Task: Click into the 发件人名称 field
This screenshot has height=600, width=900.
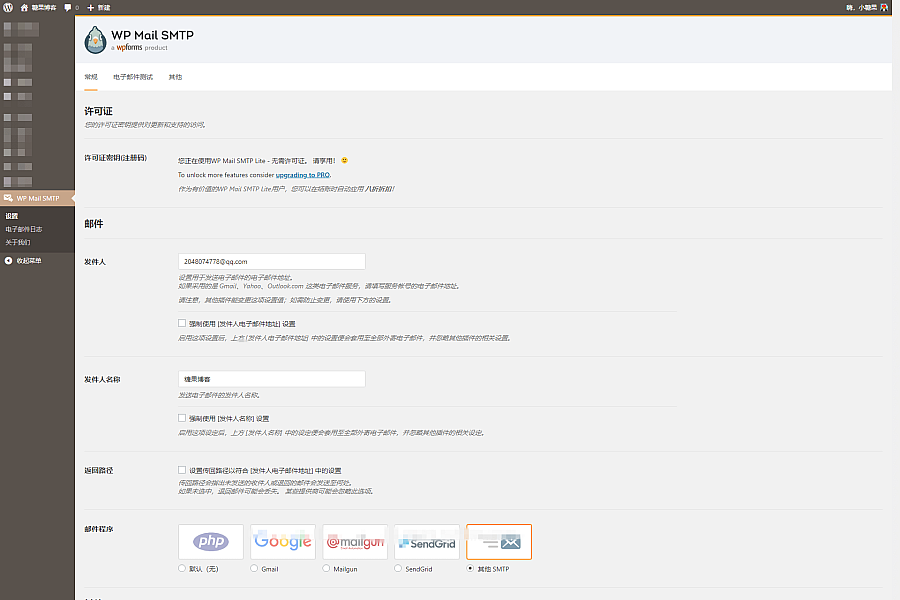Action: click(271, 379)
